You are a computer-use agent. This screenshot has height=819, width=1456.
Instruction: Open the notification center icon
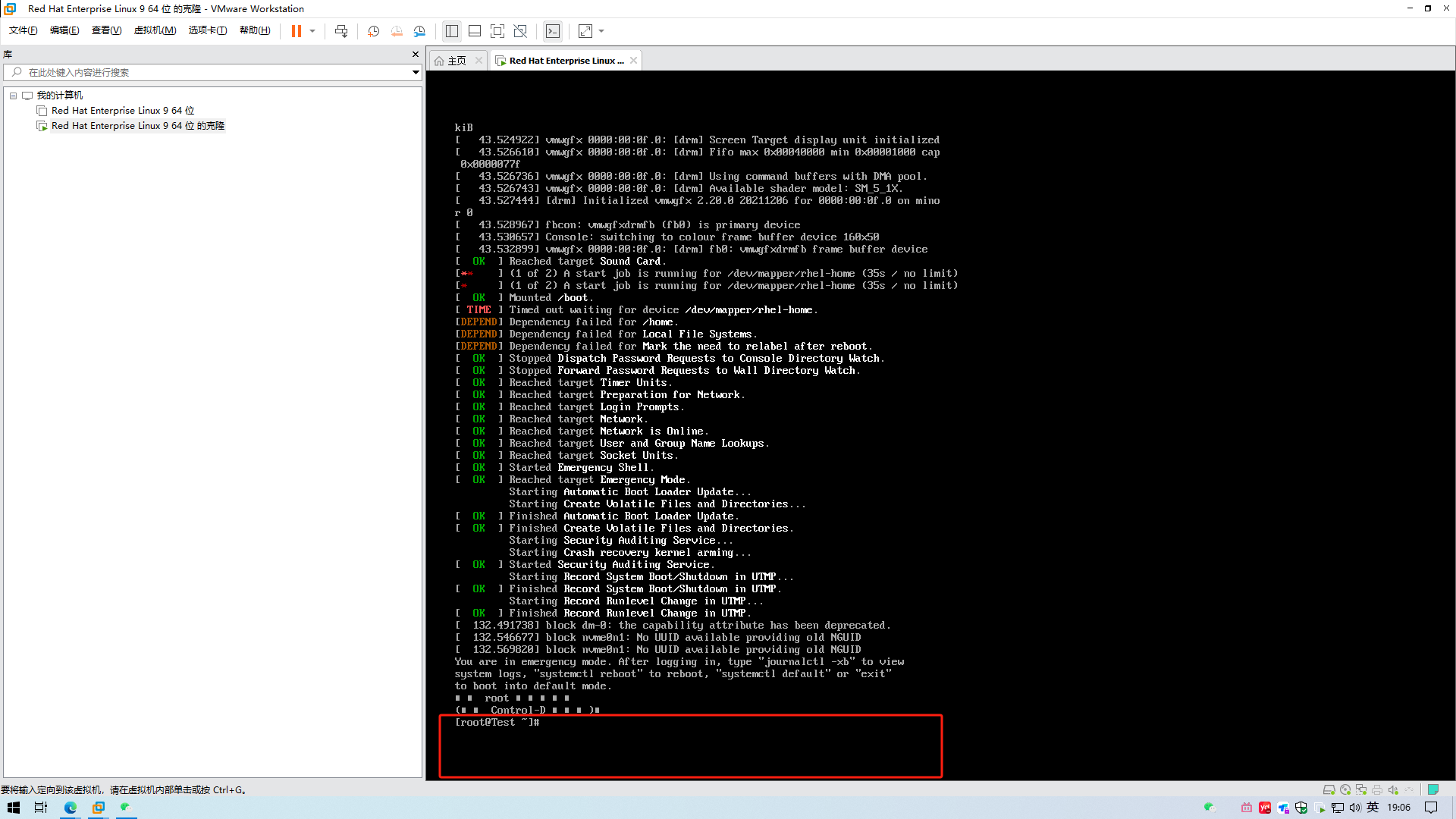[1431, 808]
